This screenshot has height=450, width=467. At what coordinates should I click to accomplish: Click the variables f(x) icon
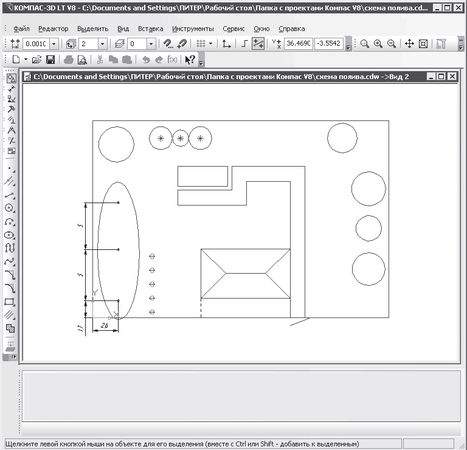[x=172, y=60]
